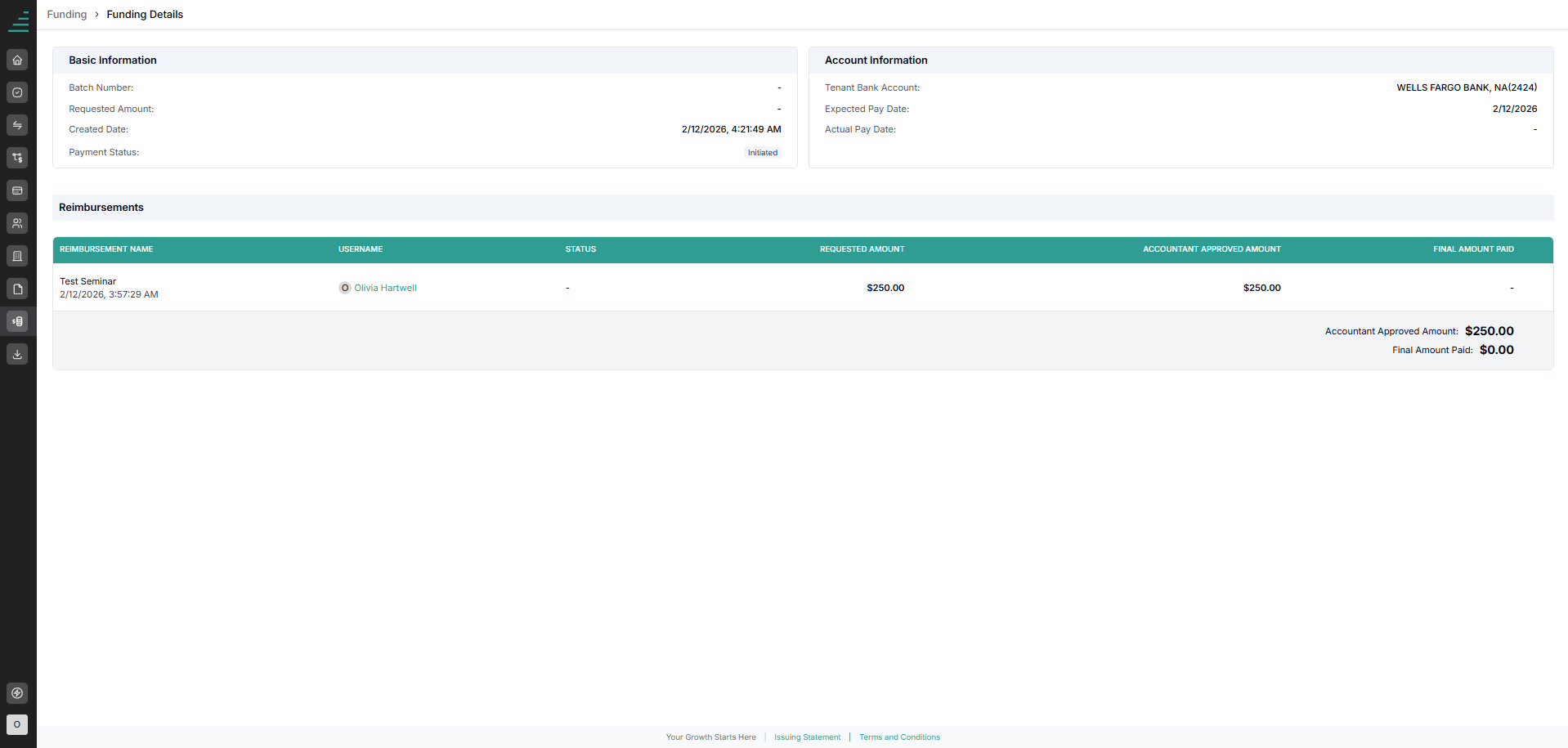1568x748 pixels.
Task: Open the user profile avatar in sidebar
Action: point(17,724)
